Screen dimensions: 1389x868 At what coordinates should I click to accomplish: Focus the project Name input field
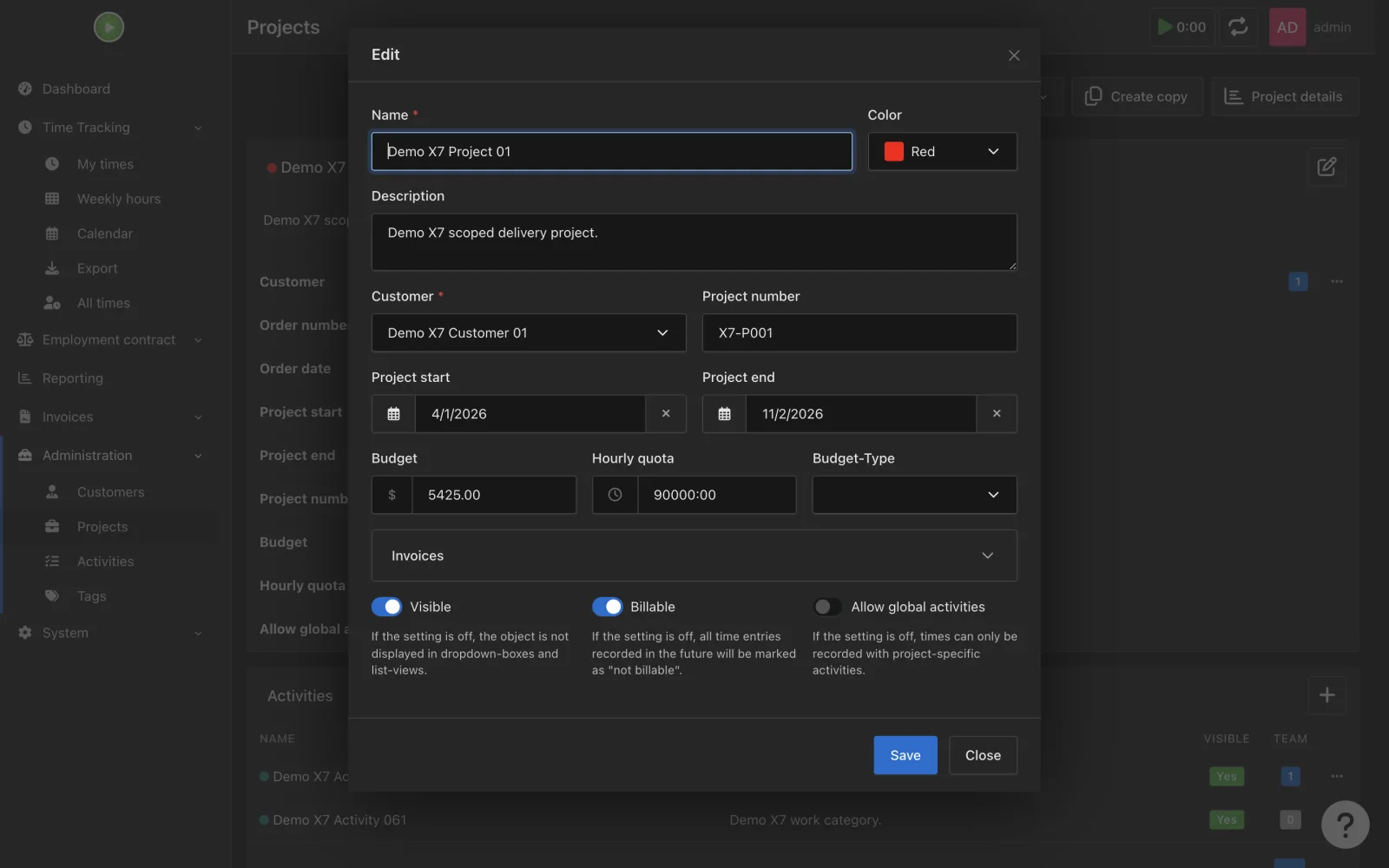[612, 151]
